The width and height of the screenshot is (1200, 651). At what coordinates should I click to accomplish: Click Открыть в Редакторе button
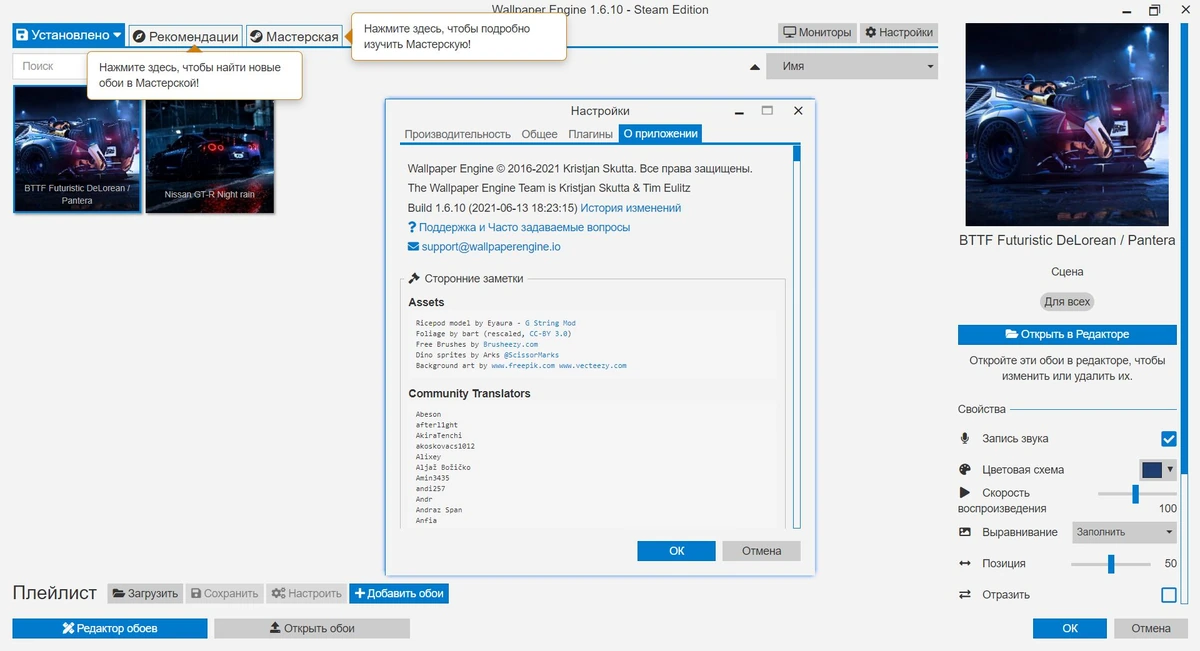[x=1067, y=334]
